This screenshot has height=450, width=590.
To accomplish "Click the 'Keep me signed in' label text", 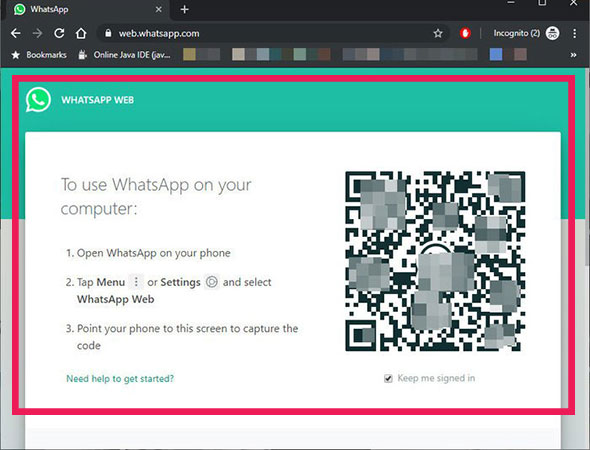I will point(436,378).
